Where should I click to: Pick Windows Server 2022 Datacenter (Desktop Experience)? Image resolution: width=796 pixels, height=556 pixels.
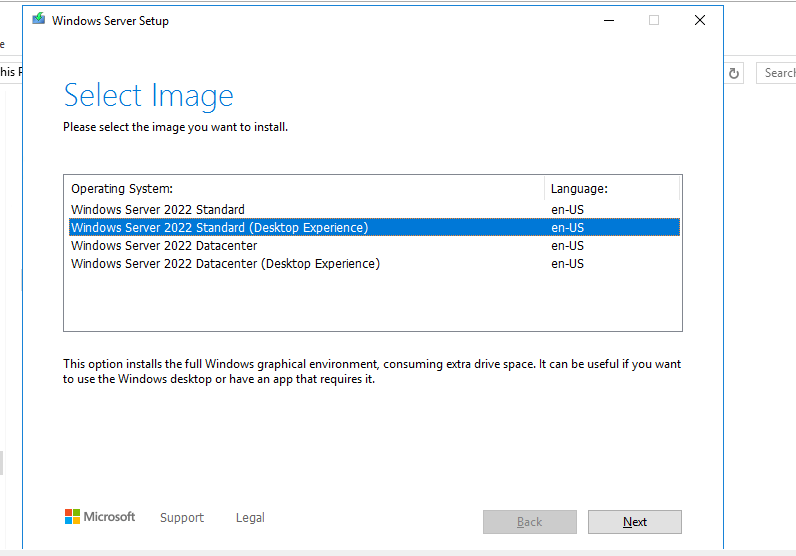[x=226, y=264]
